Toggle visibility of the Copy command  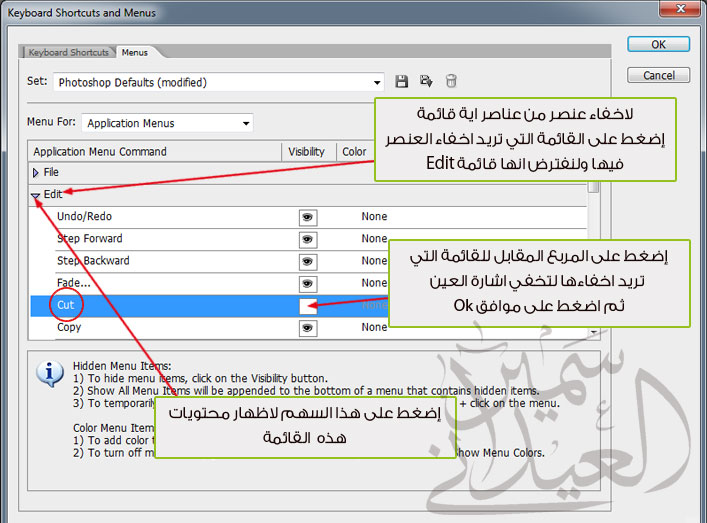point(308,327)
